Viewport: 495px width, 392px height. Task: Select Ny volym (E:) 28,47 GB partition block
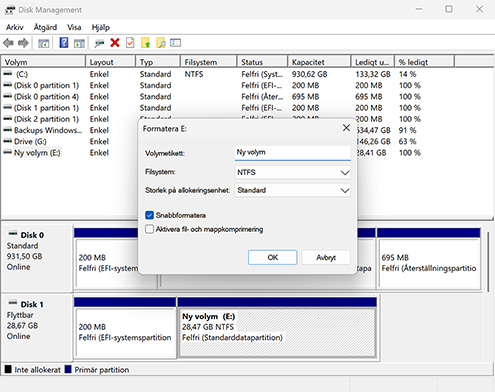coord(277,327)
